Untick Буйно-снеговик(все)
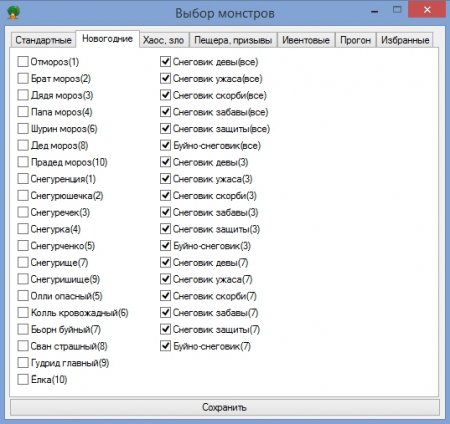 pyautogui.click(x=165, y=145)
